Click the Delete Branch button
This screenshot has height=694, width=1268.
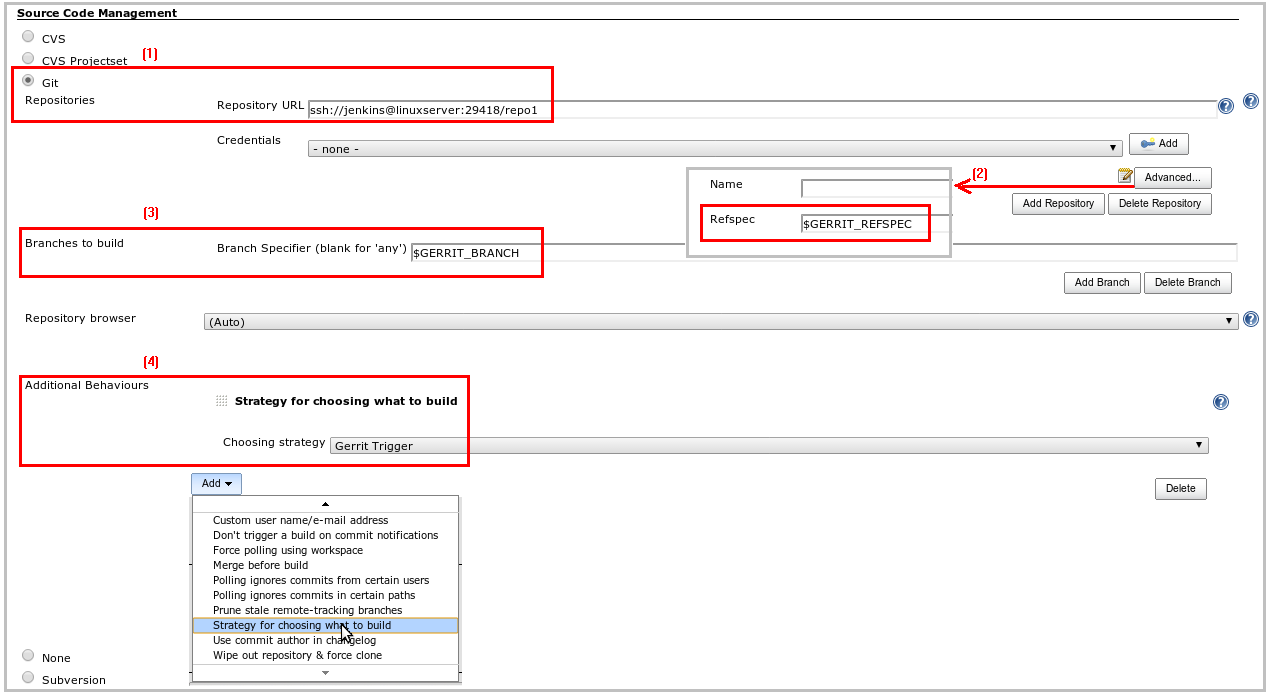click(1188, 282)
